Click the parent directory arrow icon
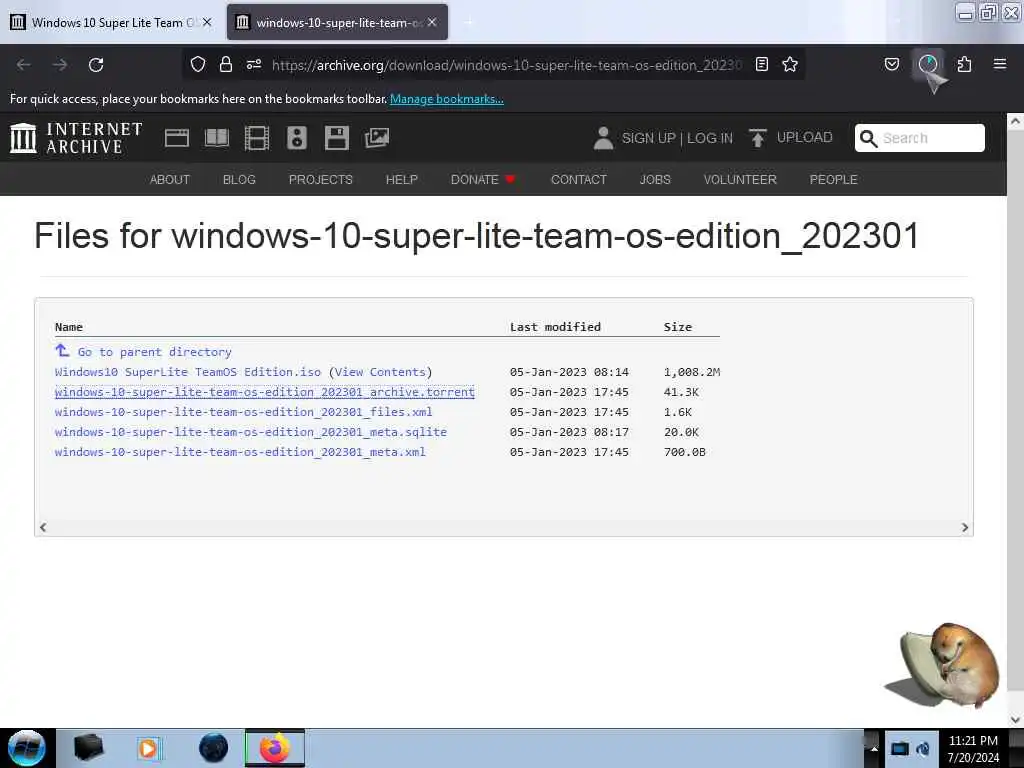This screenshot has height=768, width=1024. (x=62, y=351)
